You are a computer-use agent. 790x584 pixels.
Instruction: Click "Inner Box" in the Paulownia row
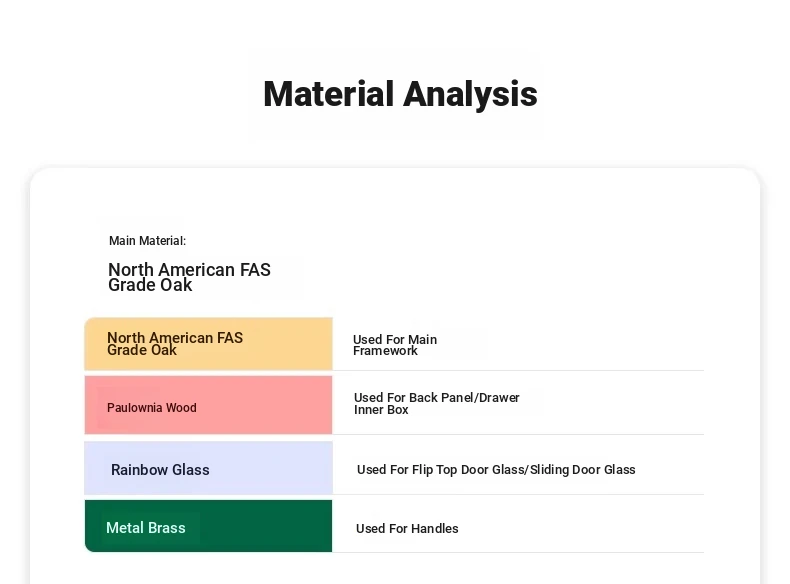pos(381,410)
